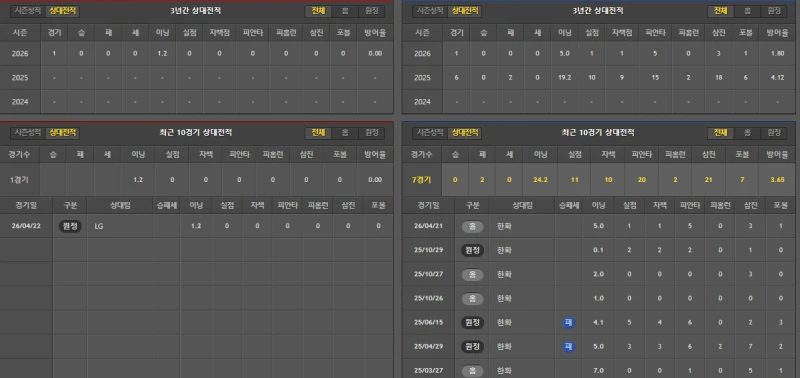This screenshot has width=800, height=378.
Task: Choose 원정 filter in right 3년간 상대전적 panel
Action: (773, 11)
